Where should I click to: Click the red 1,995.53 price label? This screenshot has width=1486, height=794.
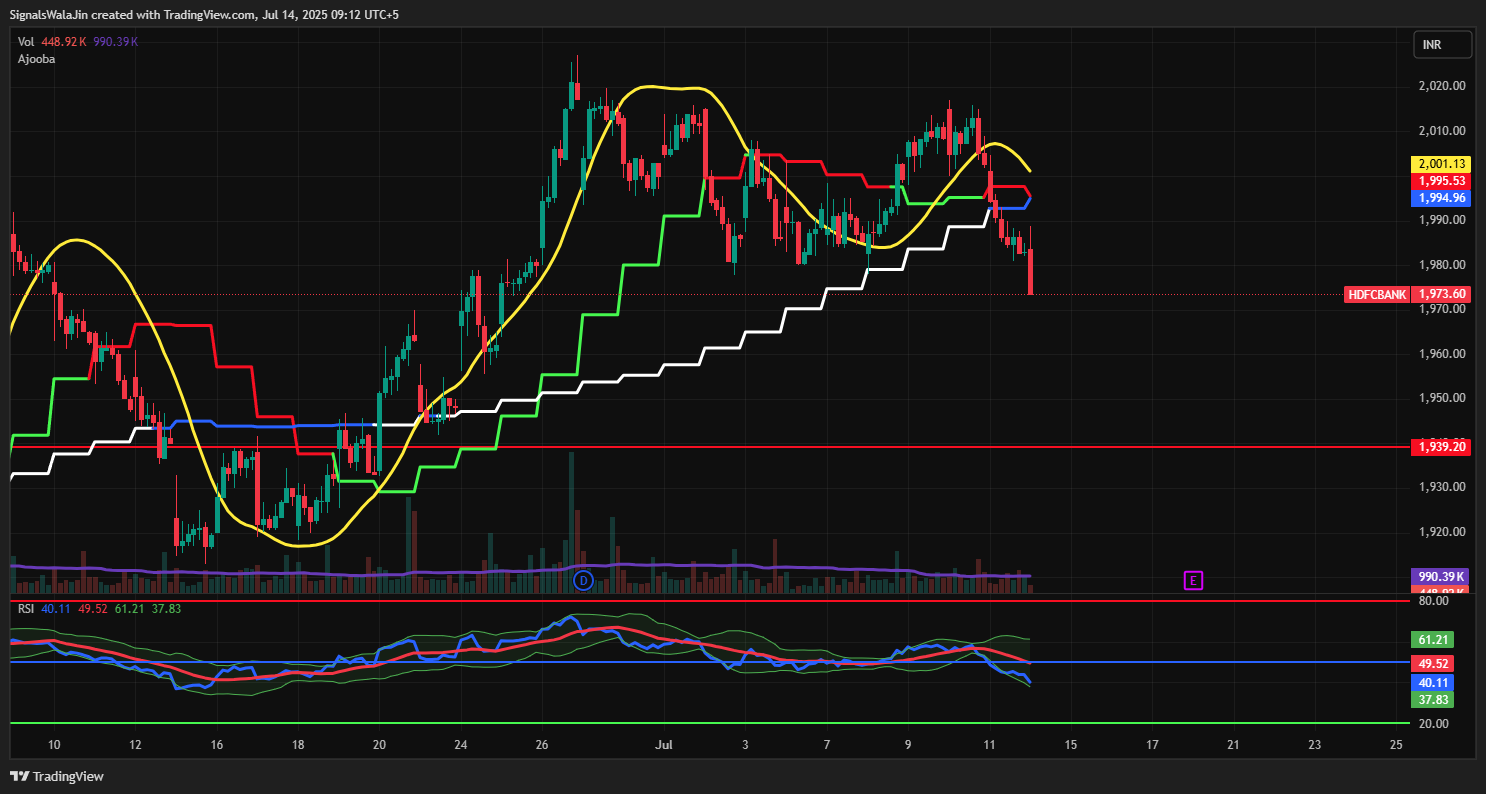1442,181
